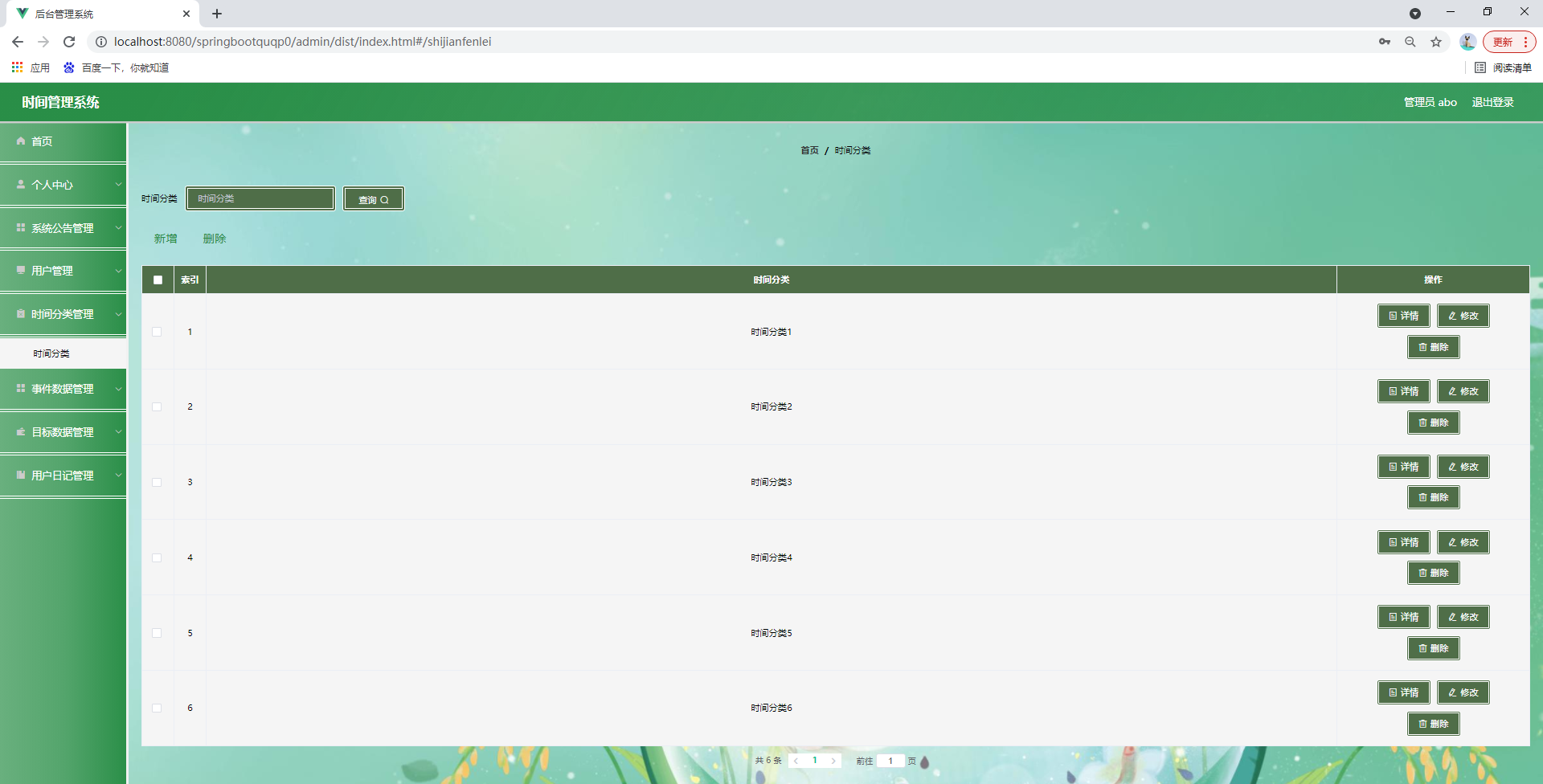Open the 首页 breadcrumb link
The width and height of the screenshot is (1543, 784).
tap(809, 150)
